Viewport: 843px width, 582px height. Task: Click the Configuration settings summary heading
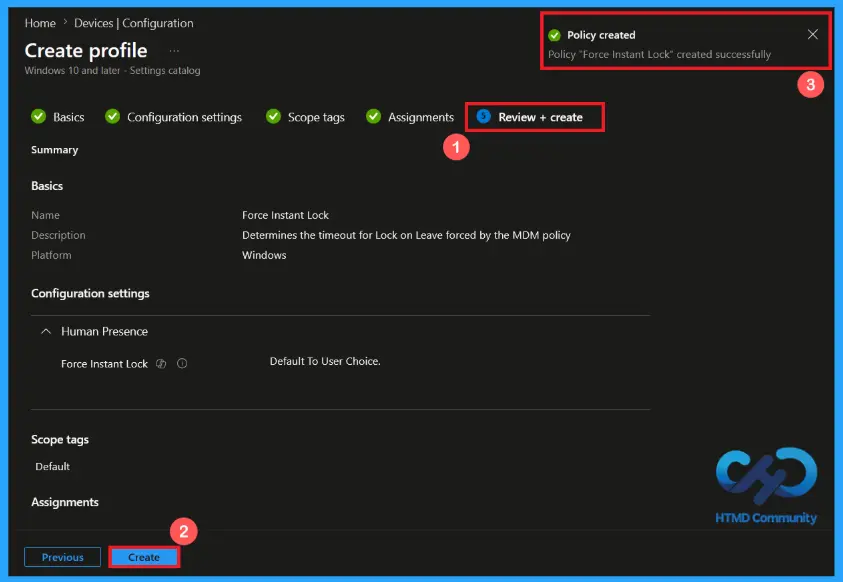pos(90,293)
